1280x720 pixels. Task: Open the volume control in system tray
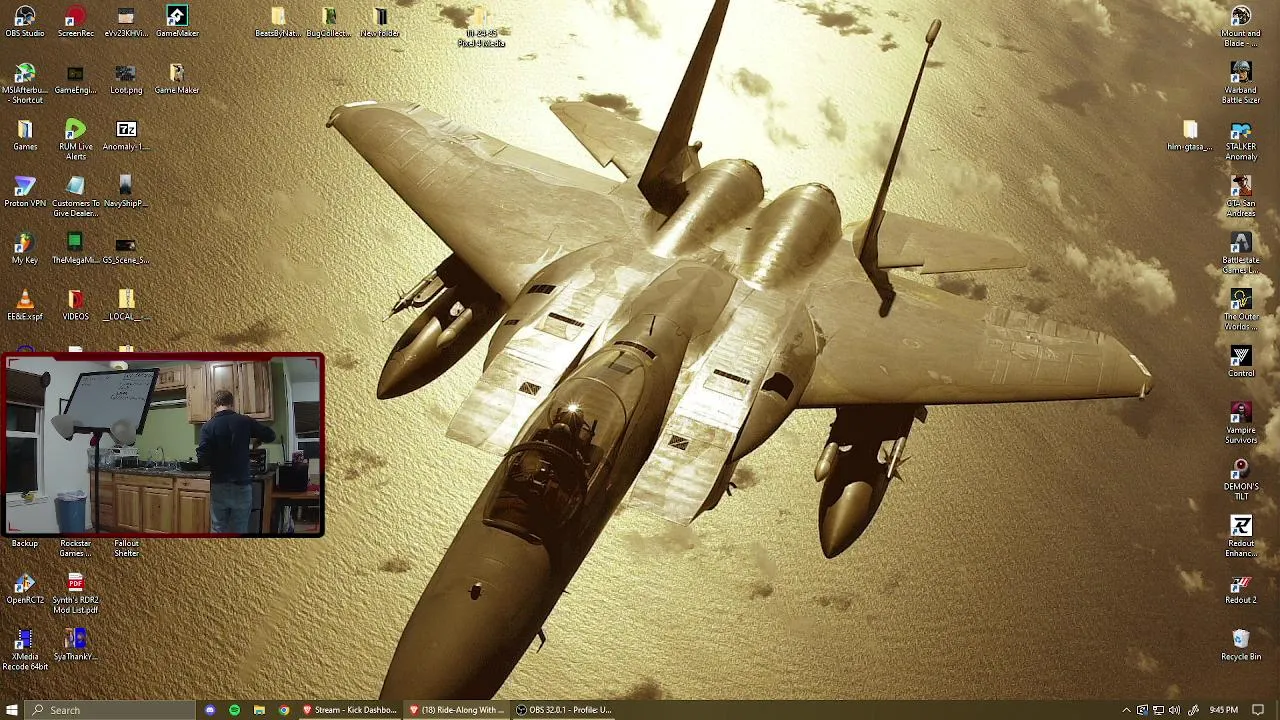point(1174,710)
